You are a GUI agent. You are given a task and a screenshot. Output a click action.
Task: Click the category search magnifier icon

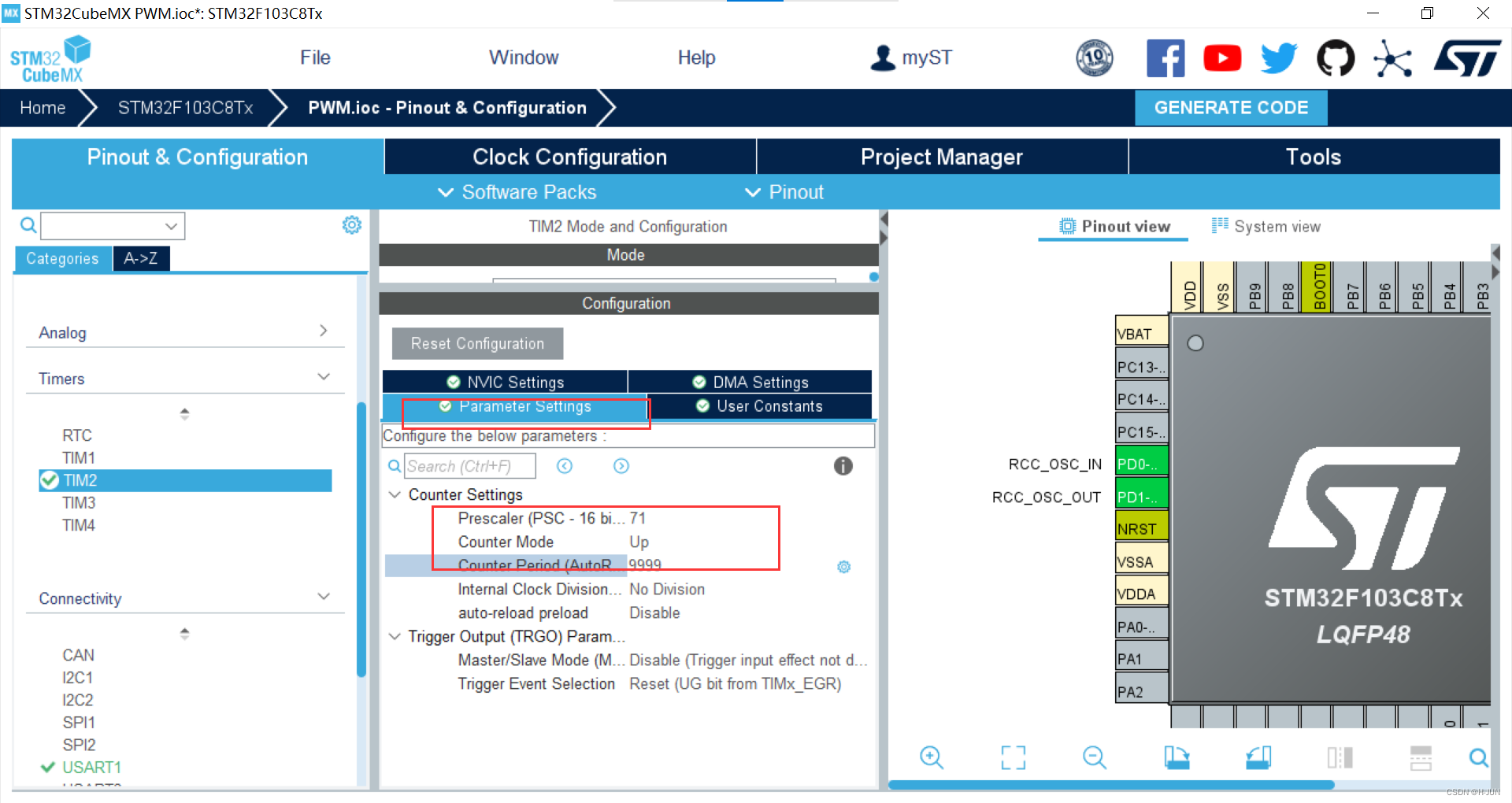[x=28, y=226]
